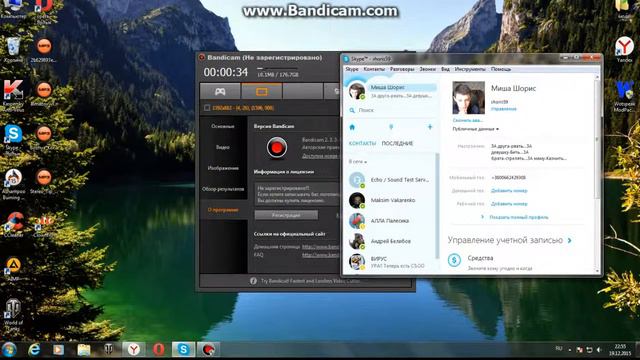
Task: Open the Skype menu
Action: [x=352, y=69]
